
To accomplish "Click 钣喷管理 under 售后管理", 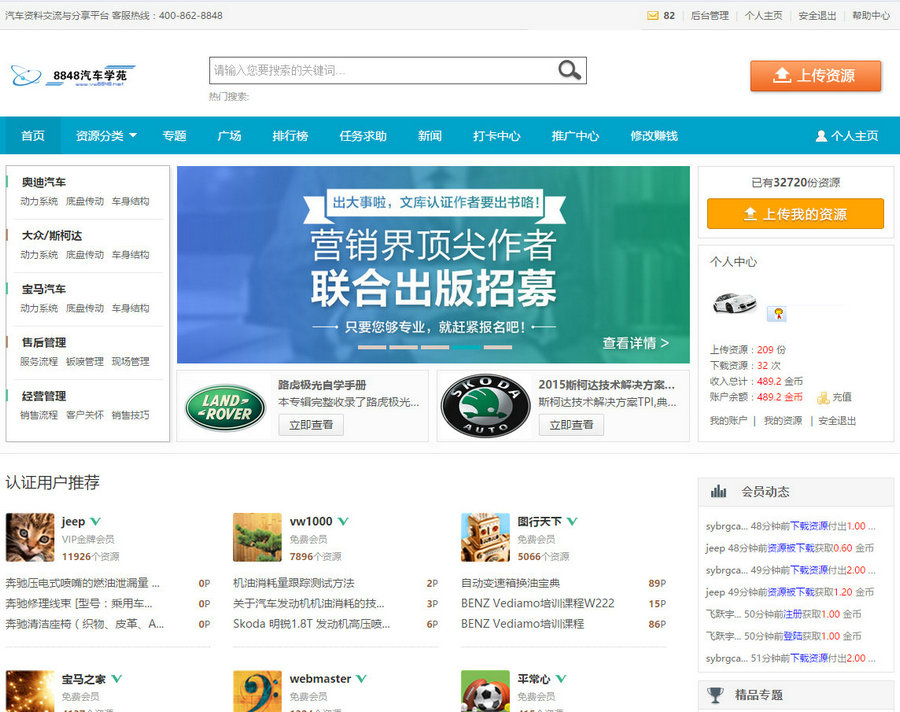I will 85,361.
